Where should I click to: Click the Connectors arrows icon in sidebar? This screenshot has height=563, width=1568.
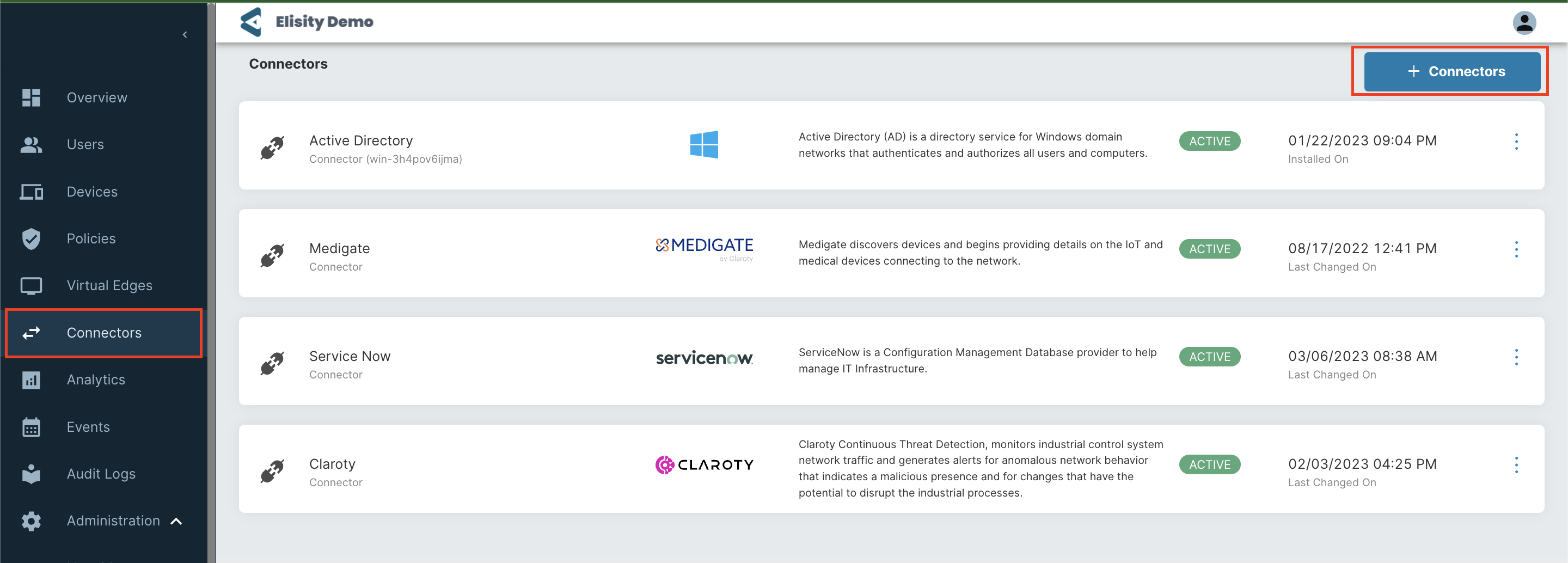(31, 333)
